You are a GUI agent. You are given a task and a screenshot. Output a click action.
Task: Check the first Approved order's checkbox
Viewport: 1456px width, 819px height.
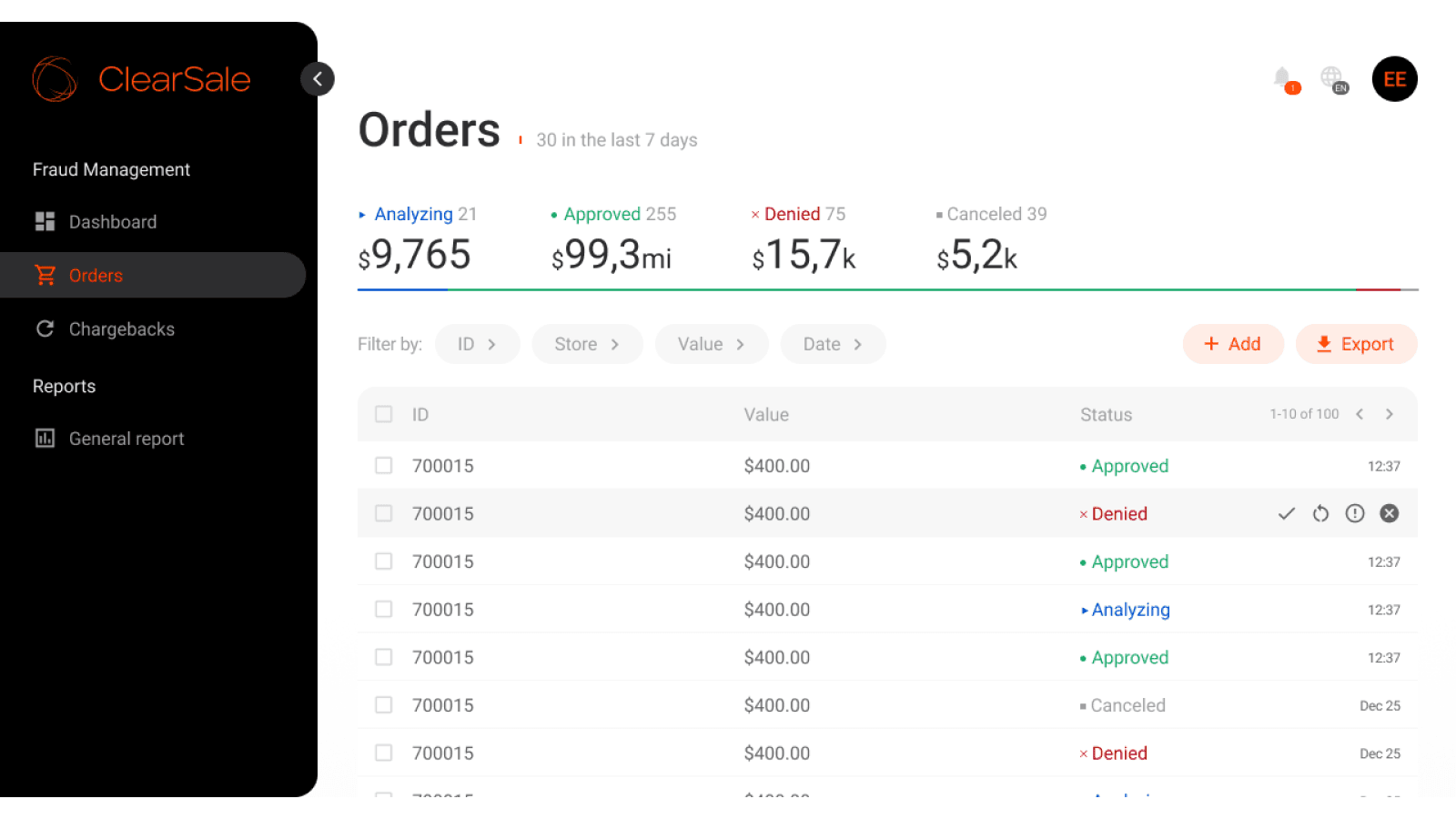[x=383, y=465]
